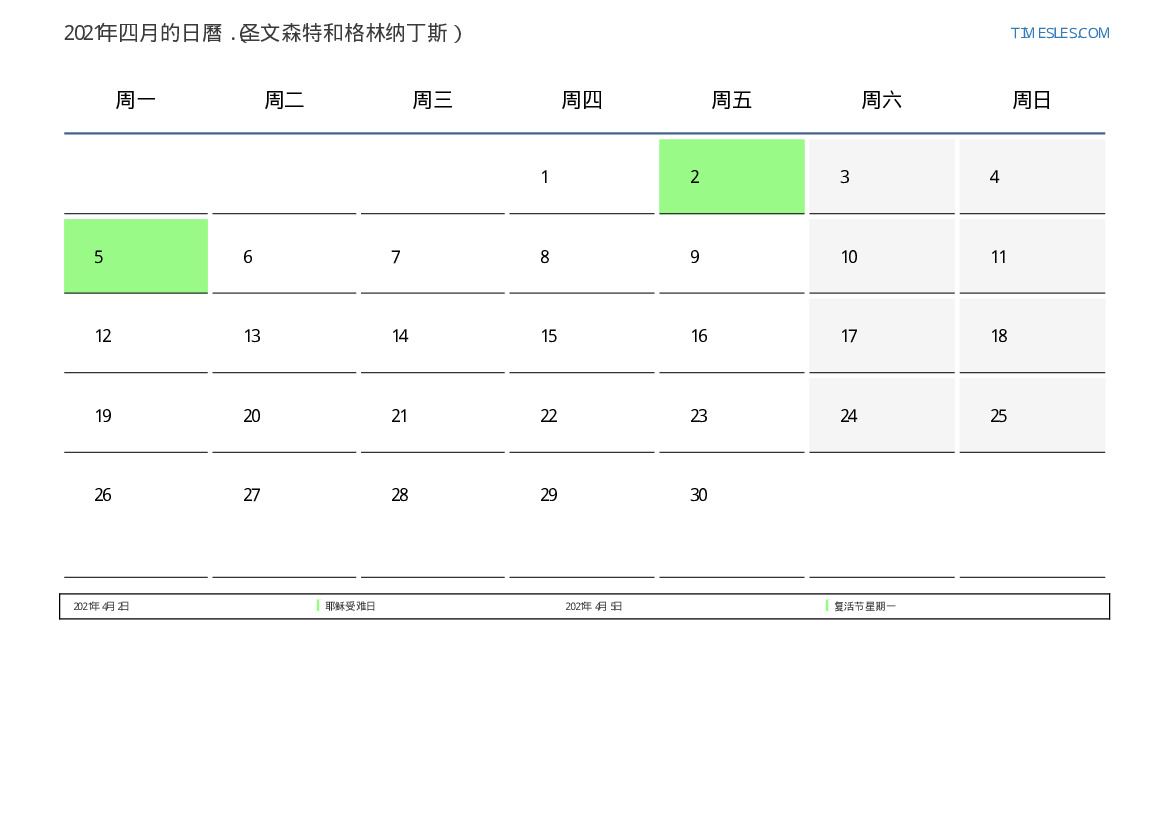This screenshot has height=827, width=1169.
Task: Select day 17 on the calendar
Action: click(881, 336)
